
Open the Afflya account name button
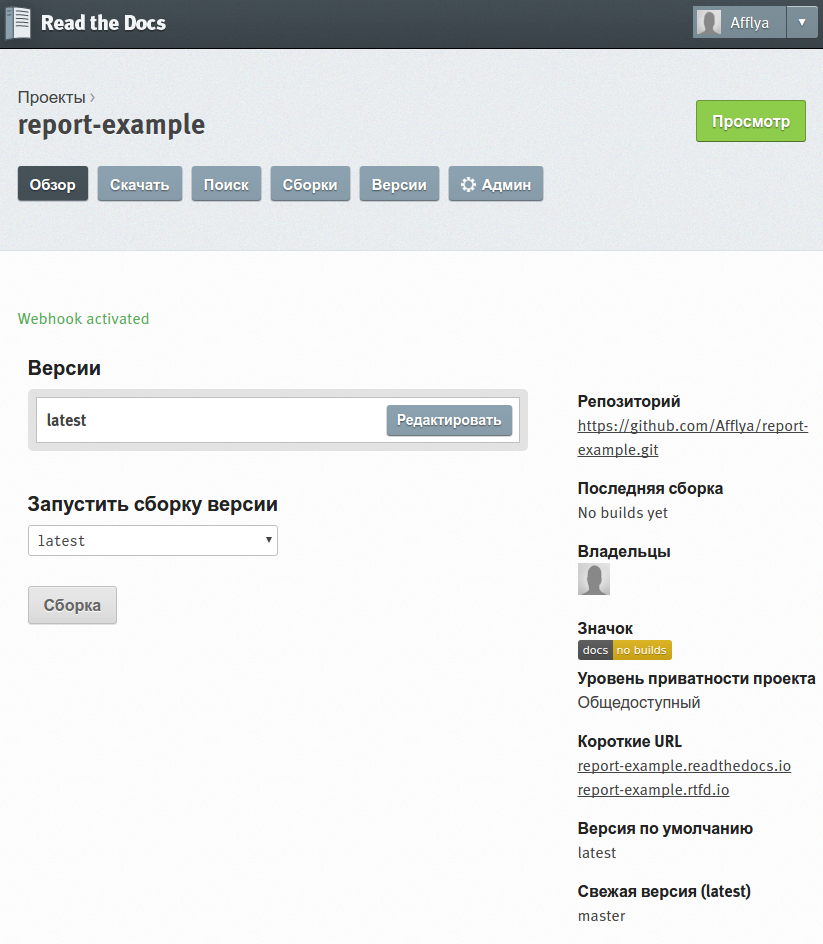coord(739,22)
